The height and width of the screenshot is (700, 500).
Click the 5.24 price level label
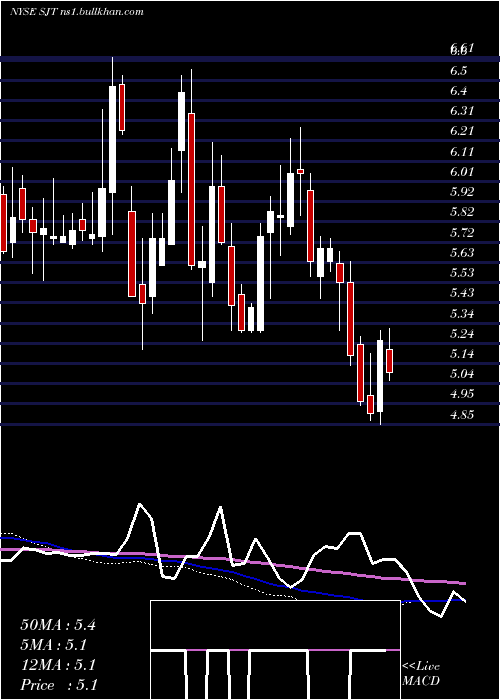pyautogui.click(x=462, y=333)
